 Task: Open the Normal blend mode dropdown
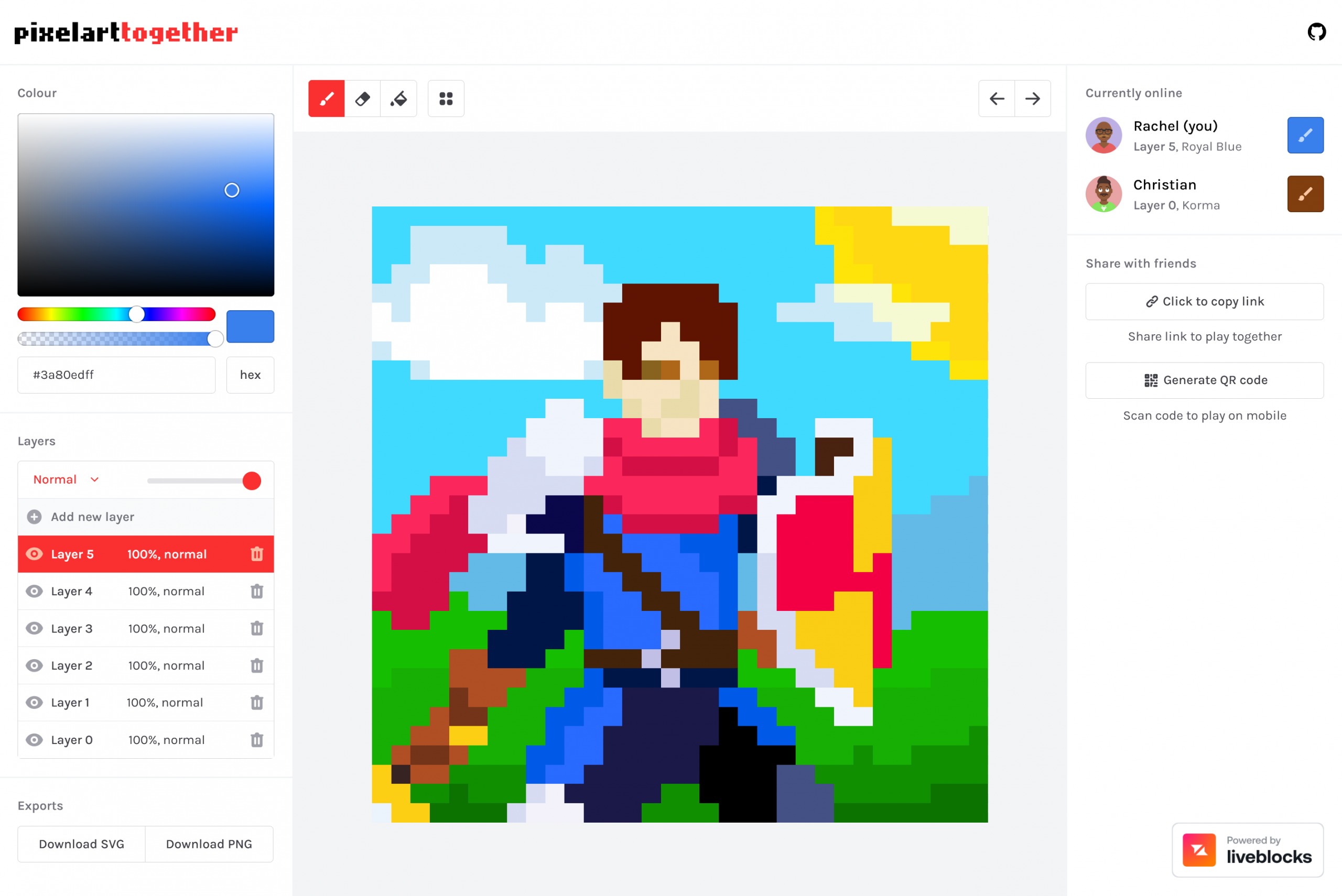[x=66, y=479]
